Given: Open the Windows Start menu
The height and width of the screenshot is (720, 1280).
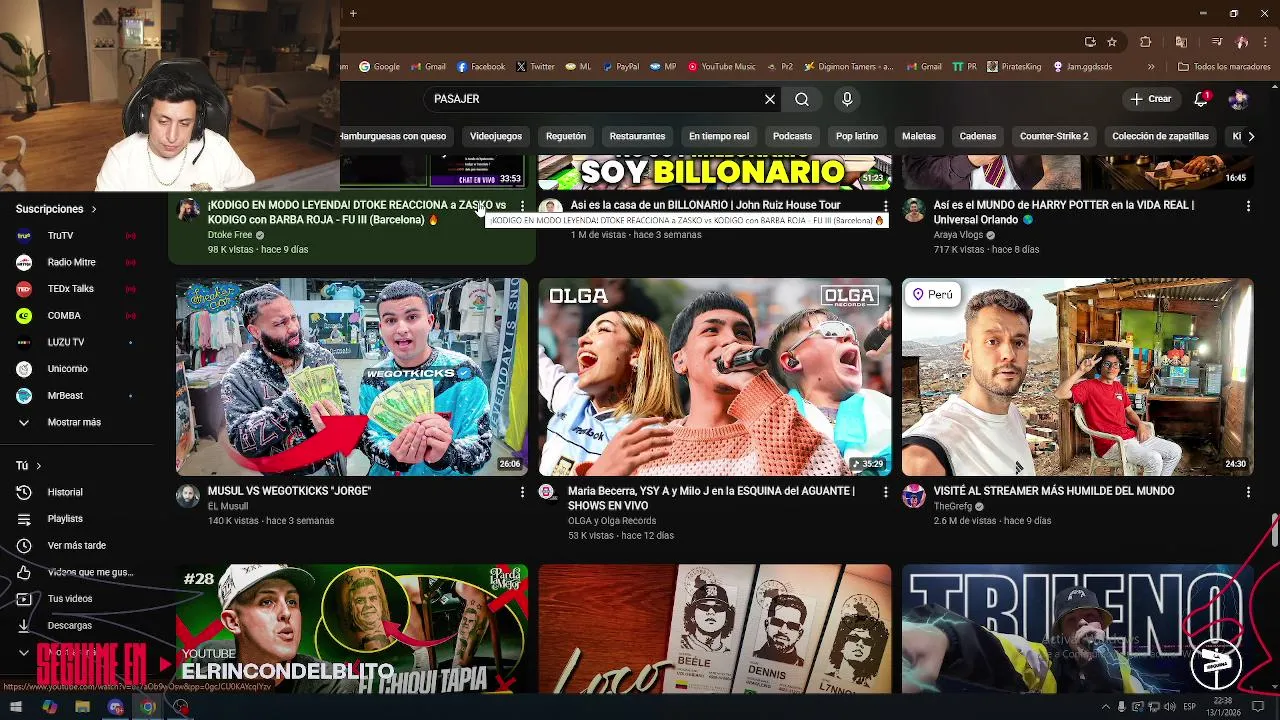Looking at the screenshot, I should pyautogui.click(x=15, y=707).
